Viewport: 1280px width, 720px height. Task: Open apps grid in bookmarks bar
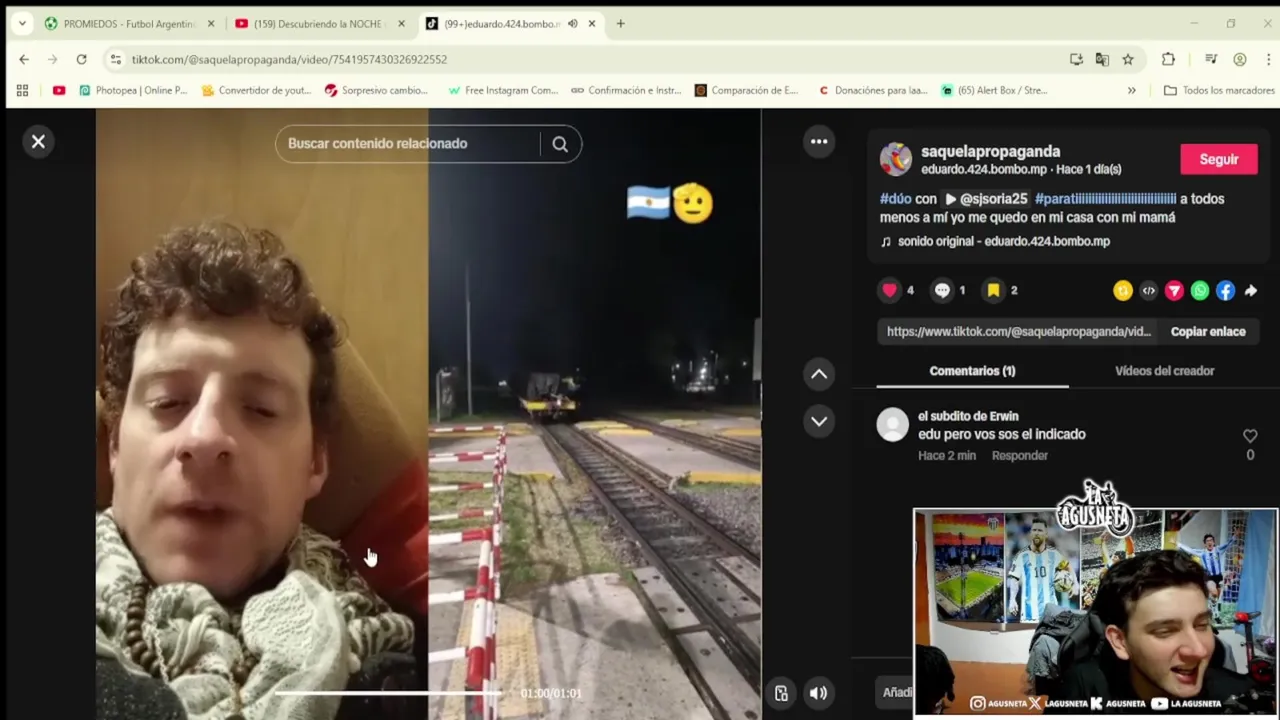point(22,90)
